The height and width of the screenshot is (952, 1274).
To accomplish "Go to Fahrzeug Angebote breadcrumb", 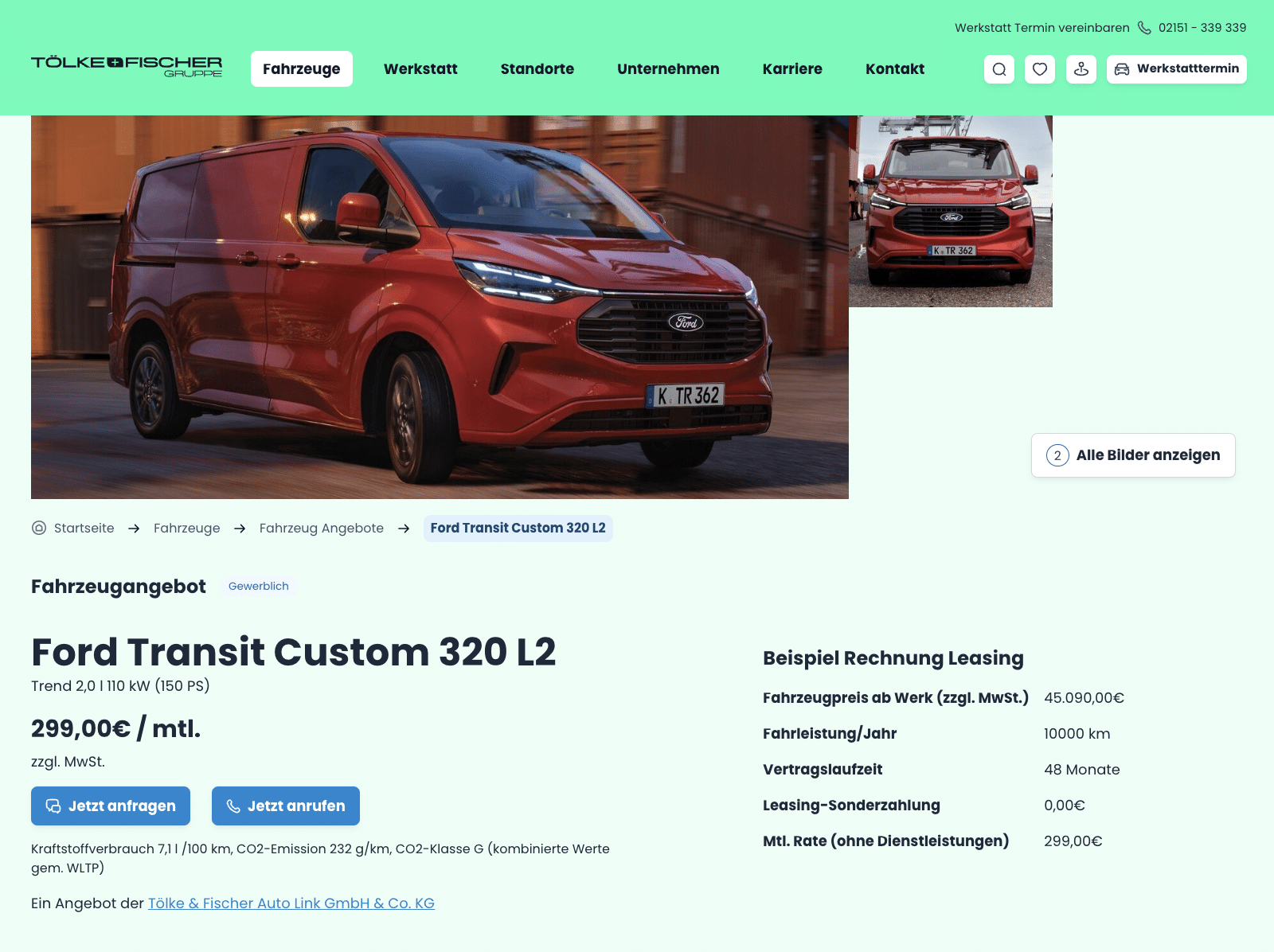I will click(322, 528).
